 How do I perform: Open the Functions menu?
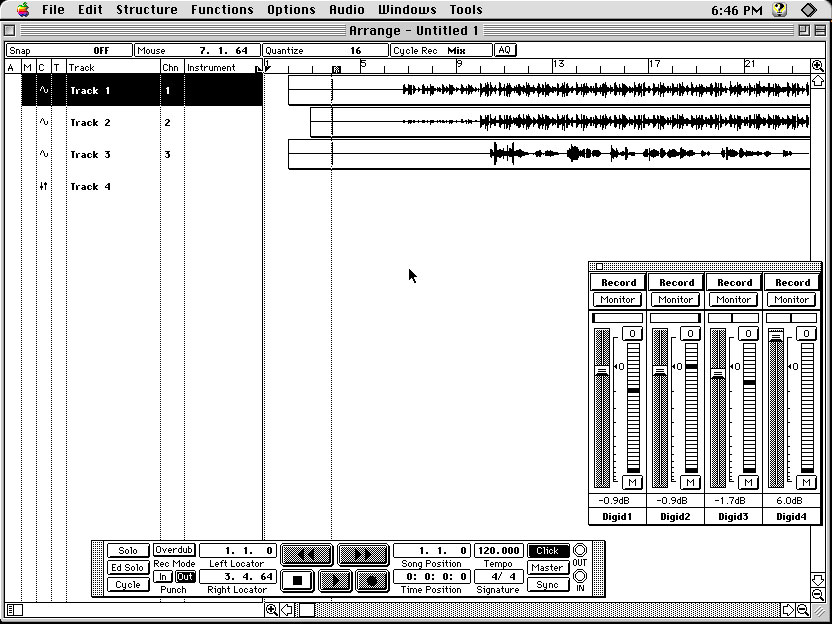[222, 10]
